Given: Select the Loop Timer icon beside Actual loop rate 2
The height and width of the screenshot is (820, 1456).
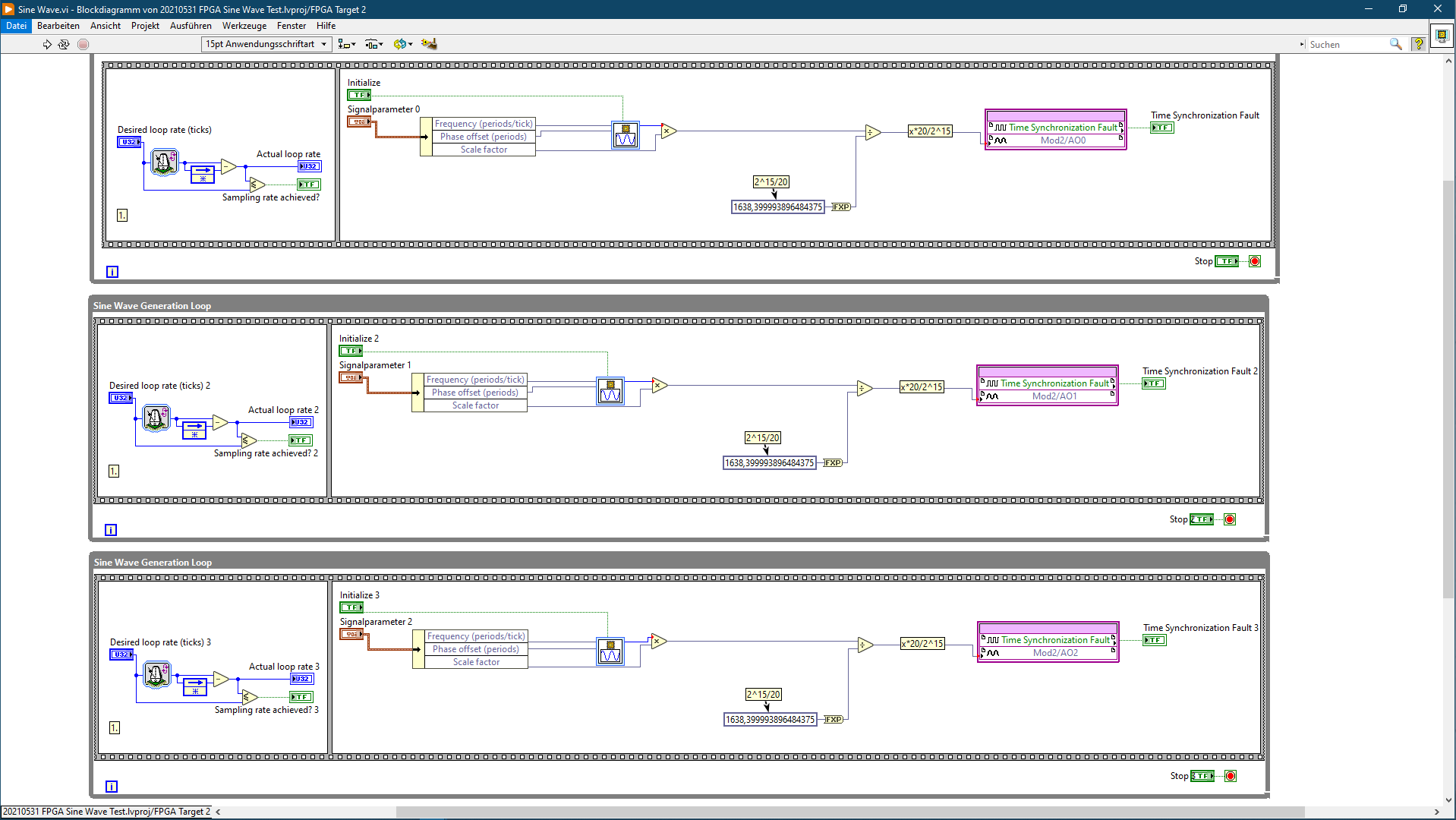Looking at the screenshot, I should point(156,418).
